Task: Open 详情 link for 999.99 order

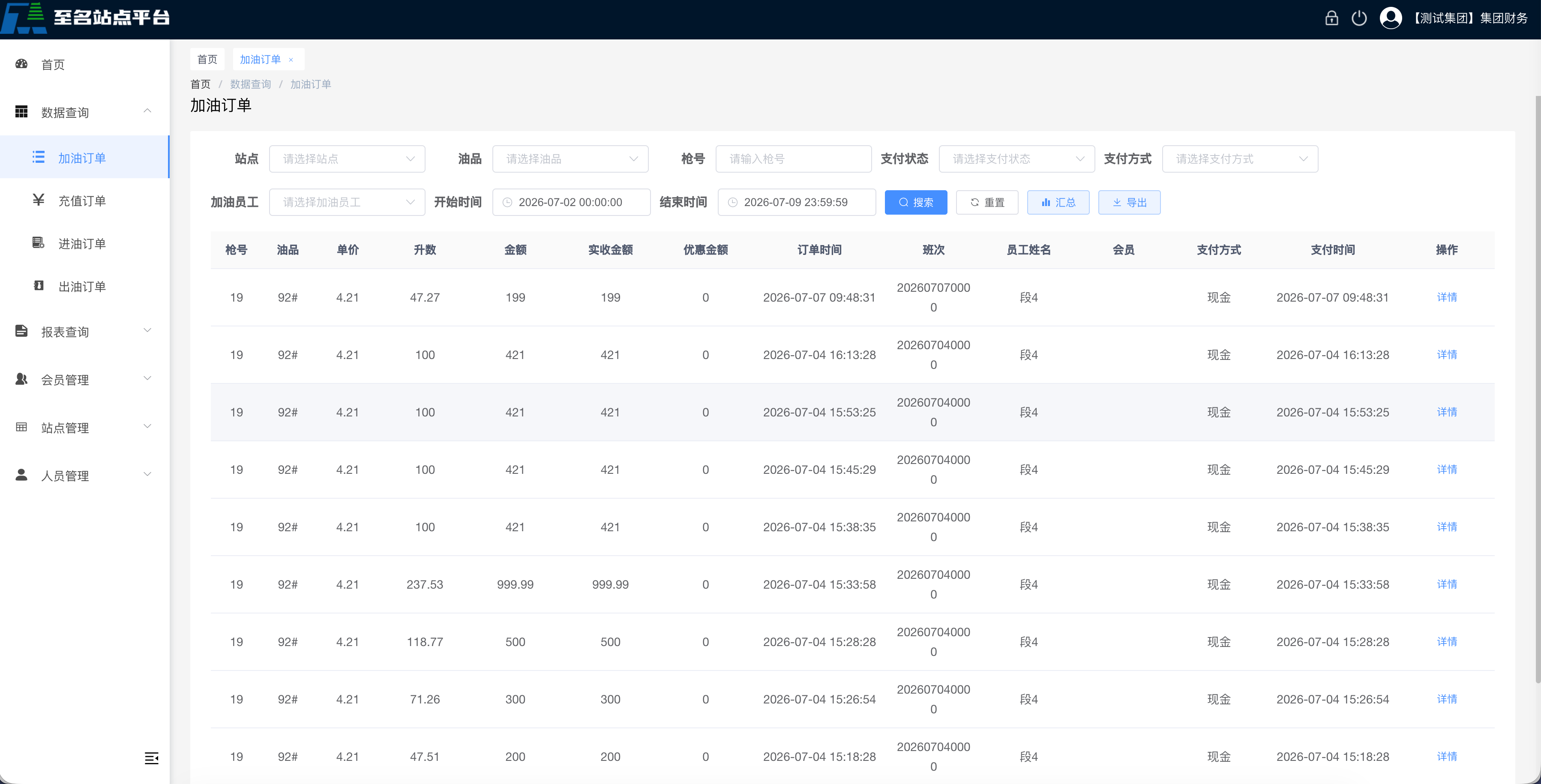Action: pos(1446,584)
